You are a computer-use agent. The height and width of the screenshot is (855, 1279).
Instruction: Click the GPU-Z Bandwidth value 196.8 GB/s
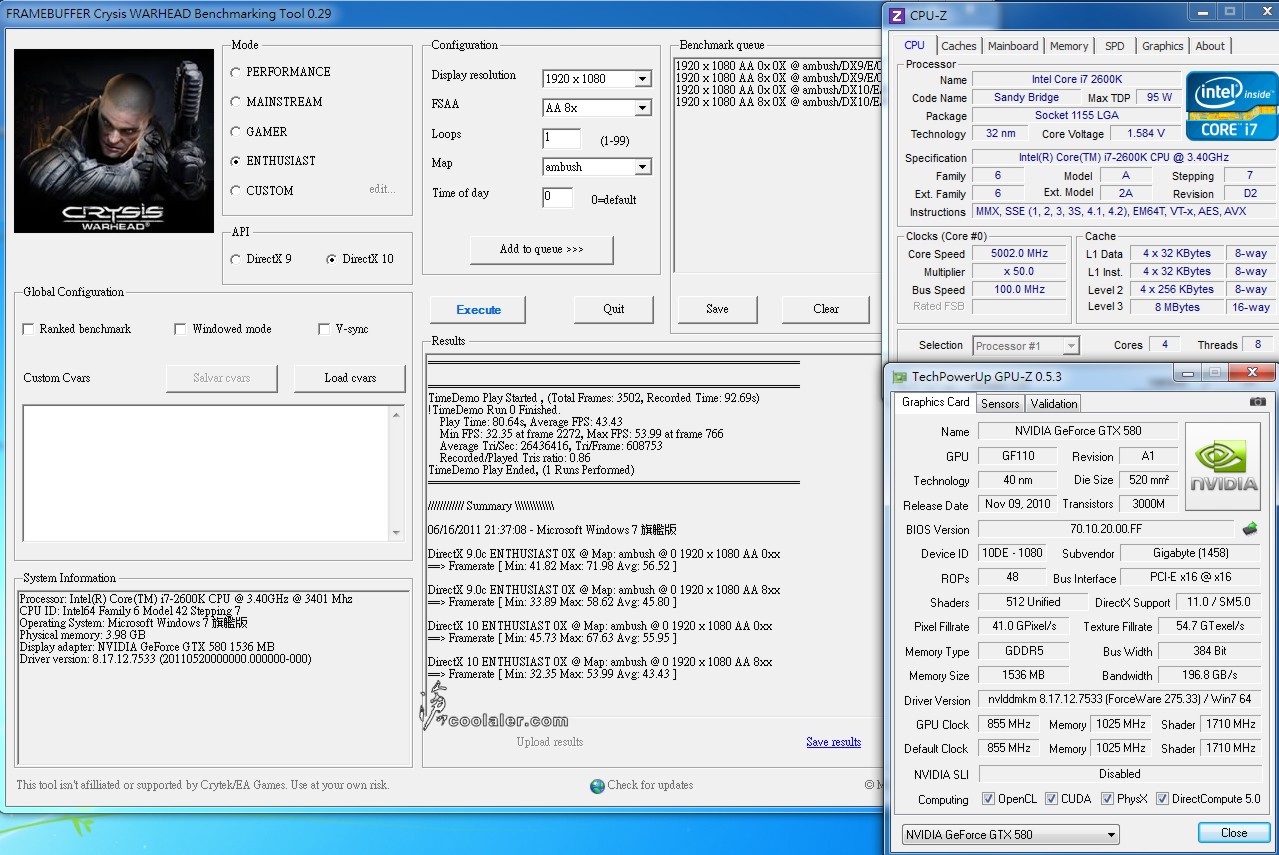[x=1210, y=675]
